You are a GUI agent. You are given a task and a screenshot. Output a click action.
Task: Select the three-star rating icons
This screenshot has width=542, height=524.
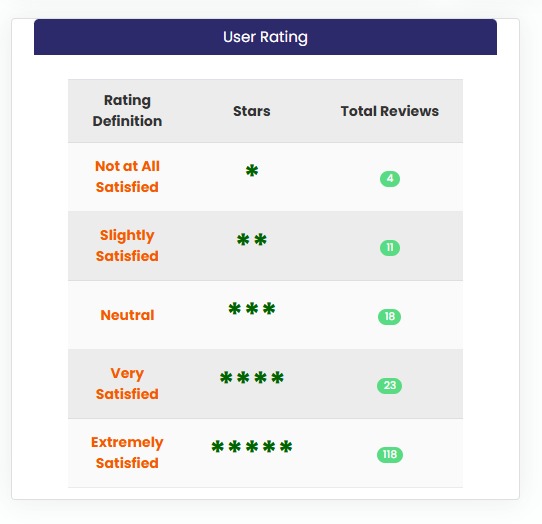coord(252,308)
